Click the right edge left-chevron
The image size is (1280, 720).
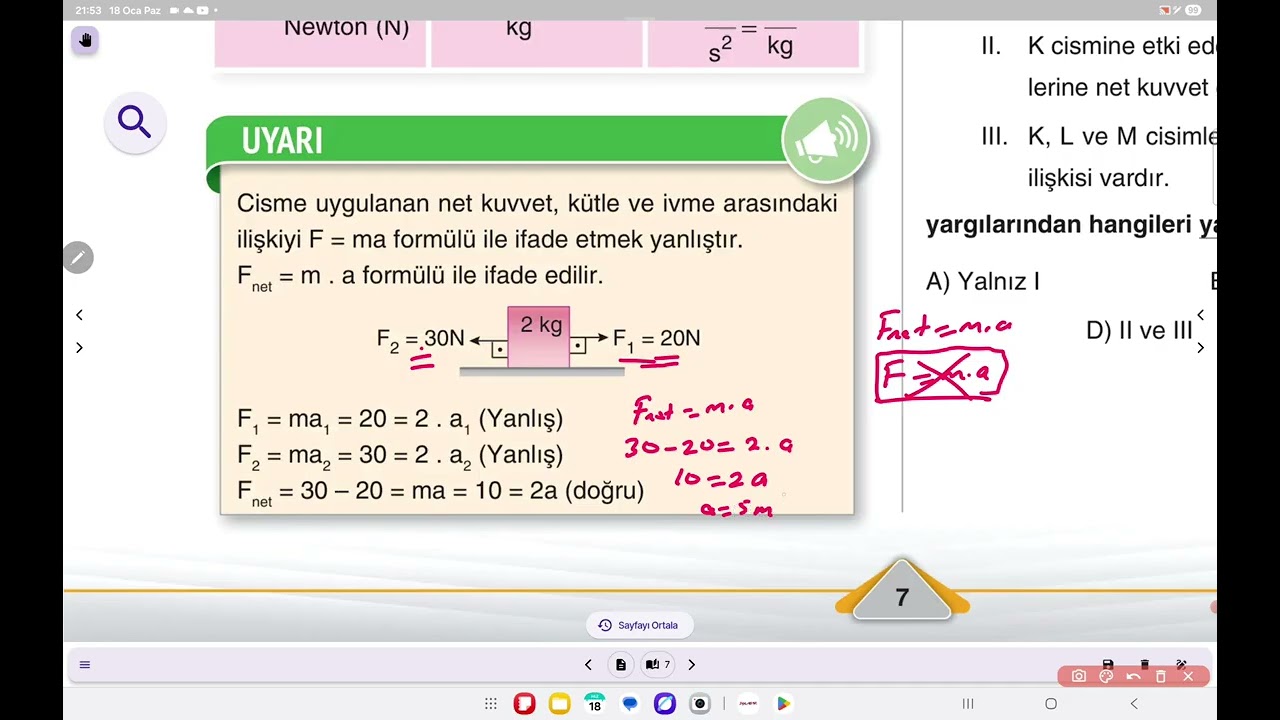[x=1201, y=315]
